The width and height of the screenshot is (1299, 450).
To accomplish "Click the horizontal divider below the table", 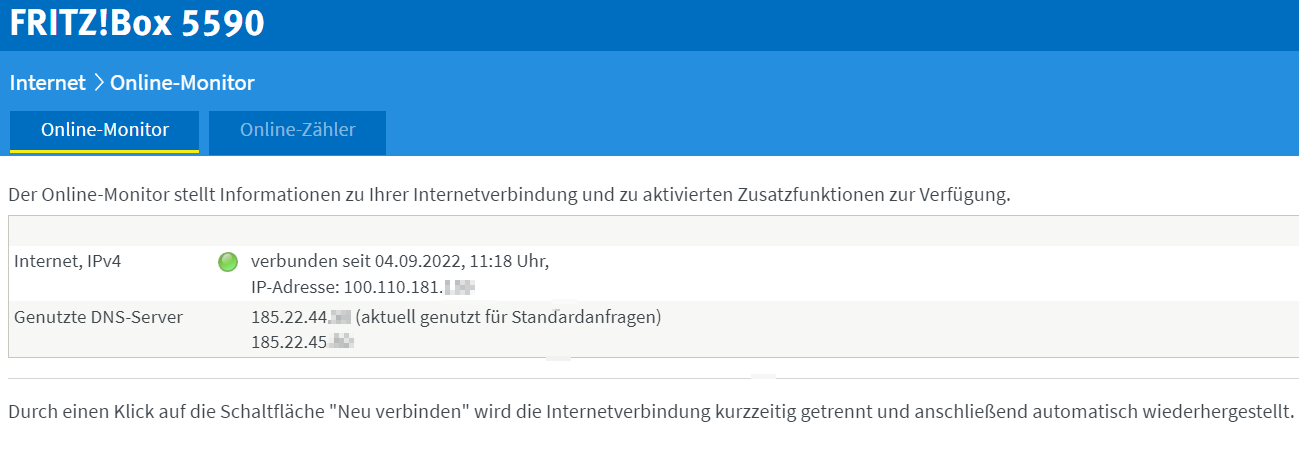I will [x=653, y=379].
